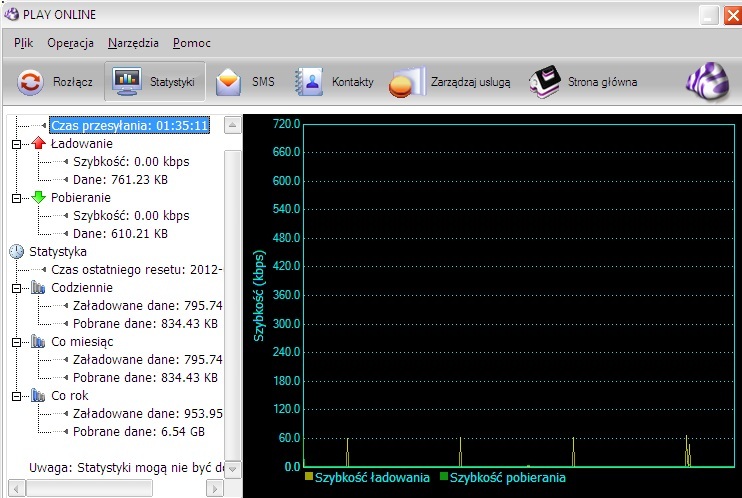Select the Co rok tree item

click(70, 395)
